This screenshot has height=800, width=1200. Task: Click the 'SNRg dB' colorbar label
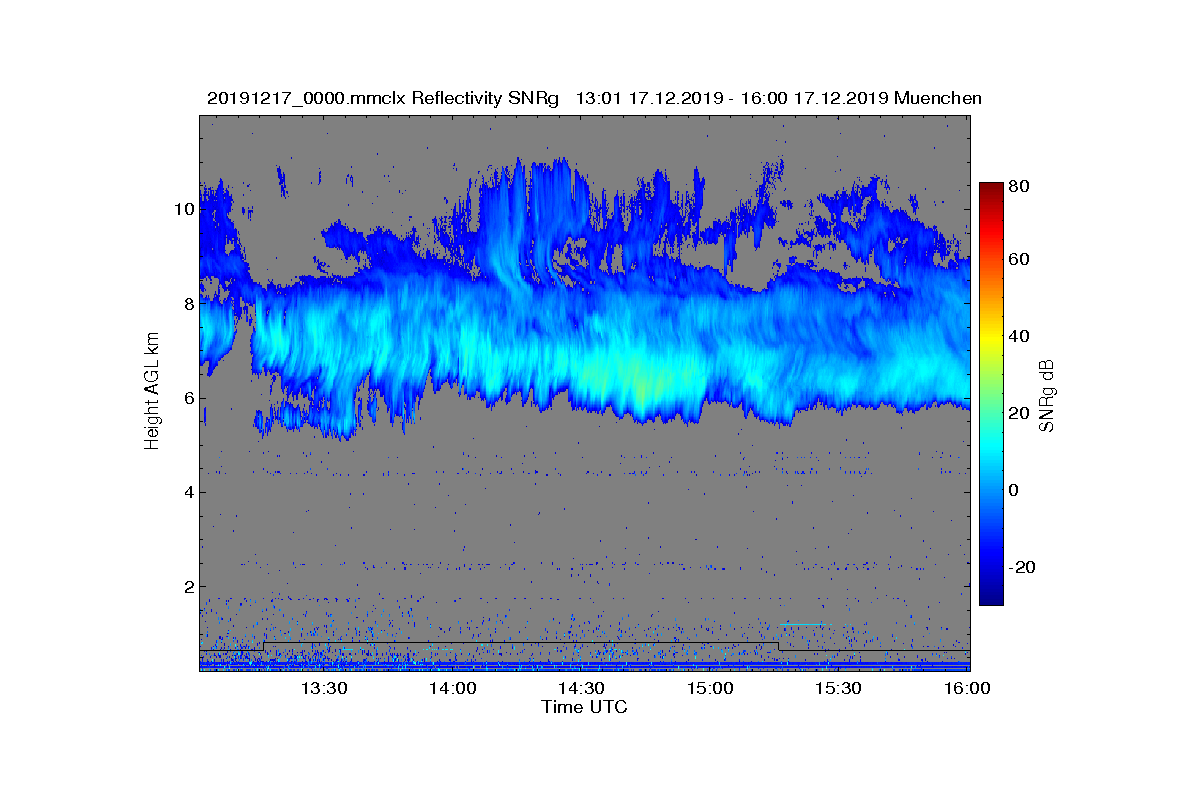1047,396
